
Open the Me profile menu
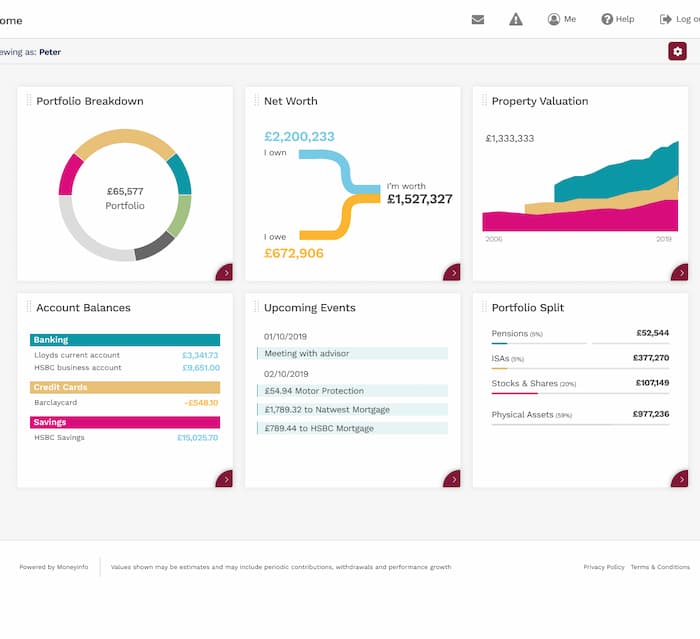click(561, 19)
